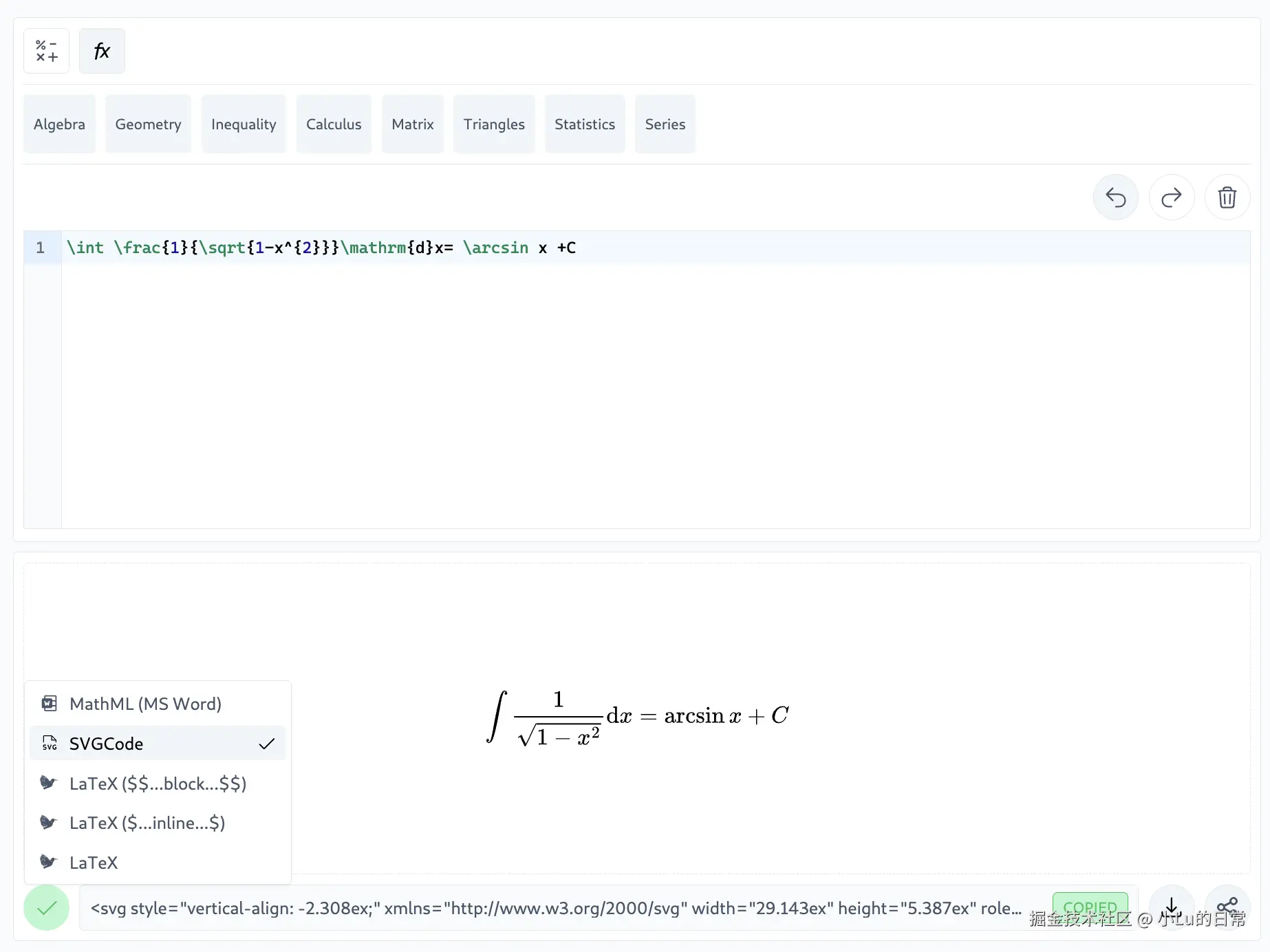Click the green checkmark format button

point(46,908)
